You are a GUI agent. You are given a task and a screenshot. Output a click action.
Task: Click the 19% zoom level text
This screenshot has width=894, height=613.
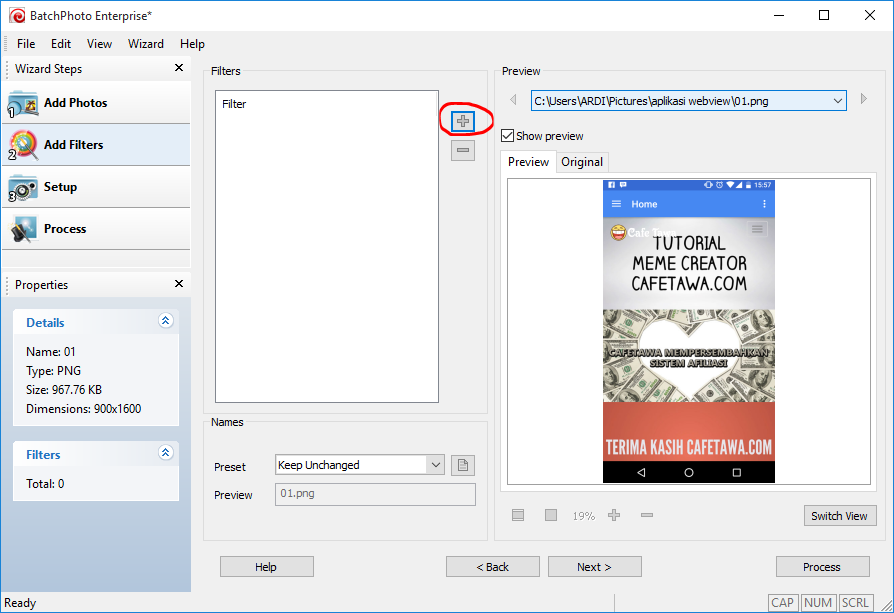(583, 516)
